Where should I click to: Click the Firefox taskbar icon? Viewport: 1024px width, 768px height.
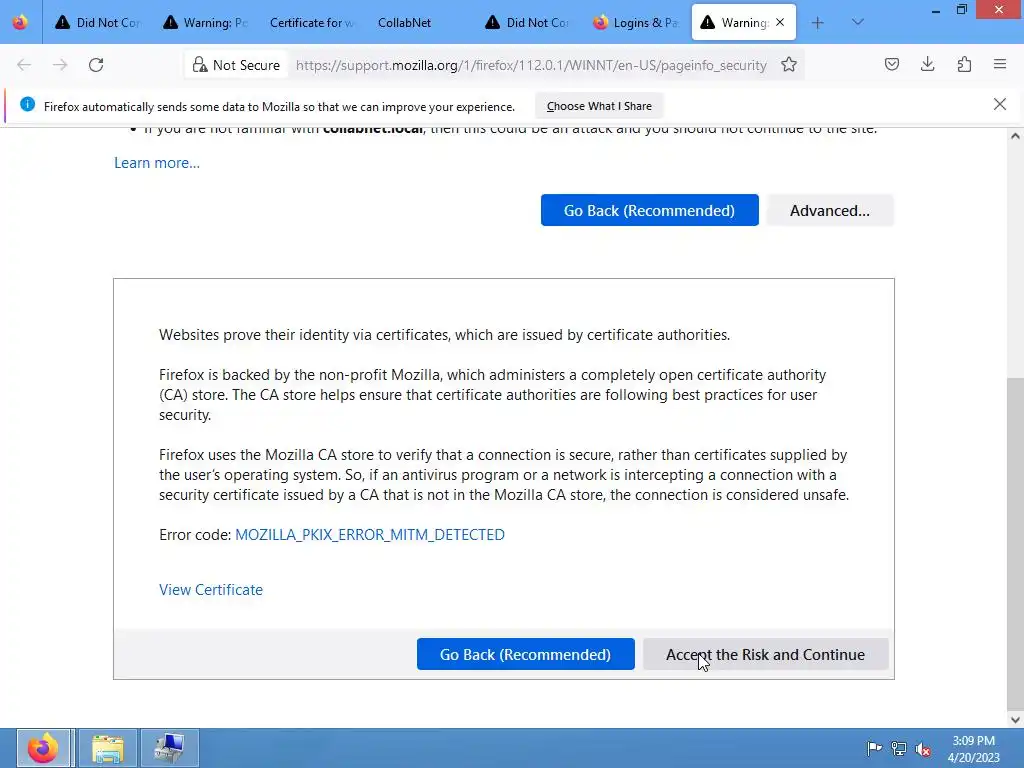tap(44, 748)
